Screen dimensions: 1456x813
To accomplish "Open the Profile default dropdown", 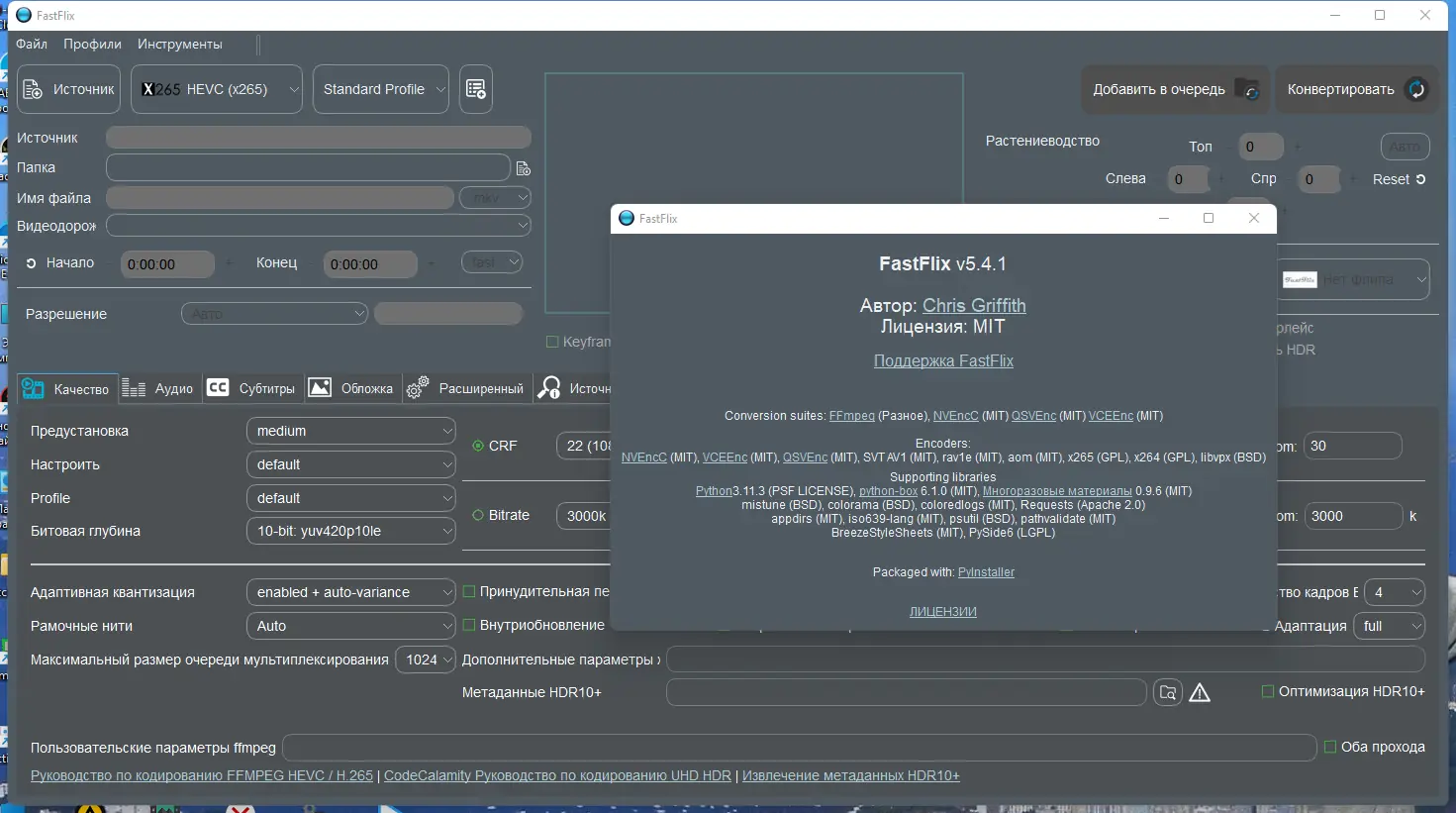I will pos(350,498).
